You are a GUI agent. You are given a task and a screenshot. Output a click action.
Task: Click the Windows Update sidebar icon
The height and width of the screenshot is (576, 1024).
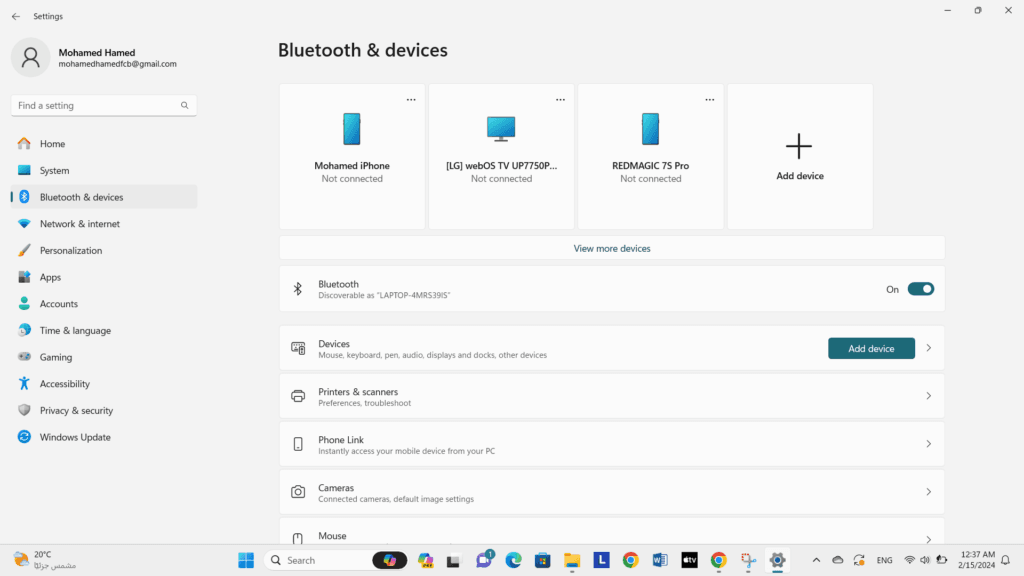[24, 437]
